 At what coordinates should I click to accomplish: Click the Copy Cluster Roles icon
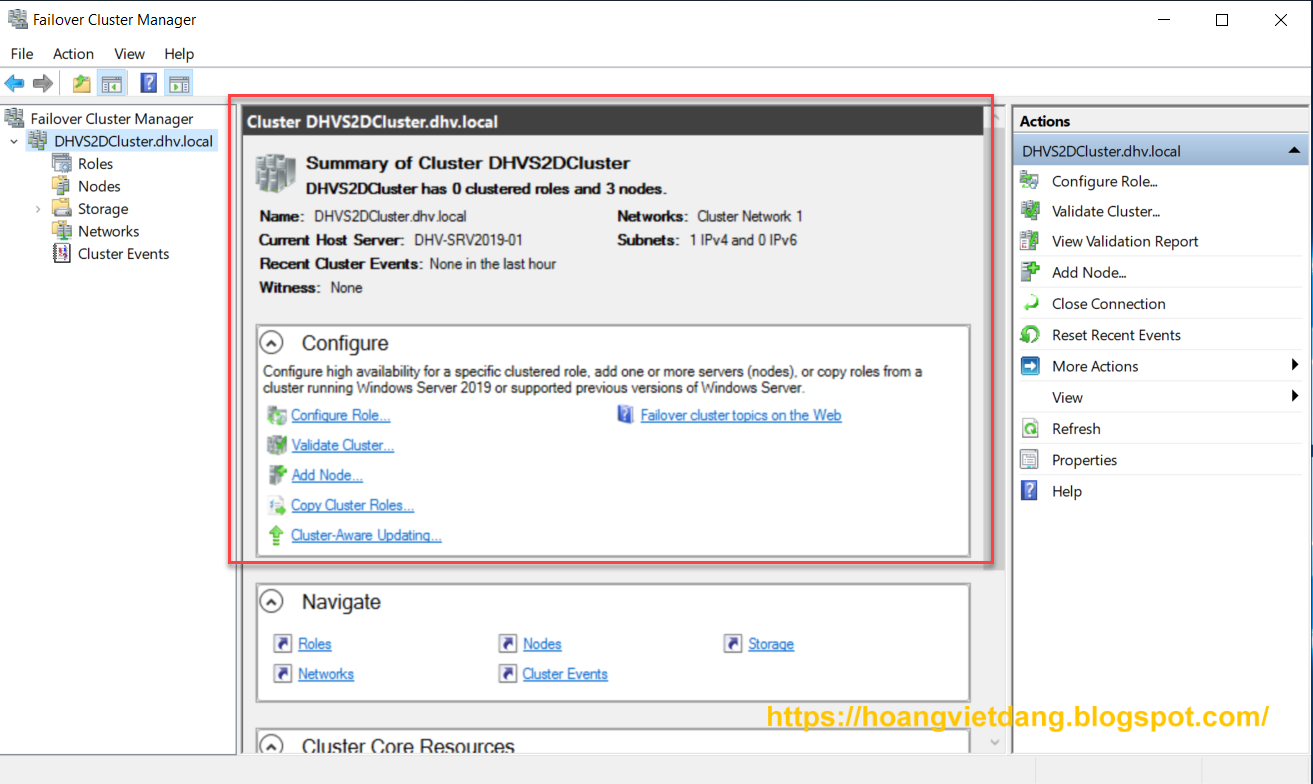tap(277, 505)
